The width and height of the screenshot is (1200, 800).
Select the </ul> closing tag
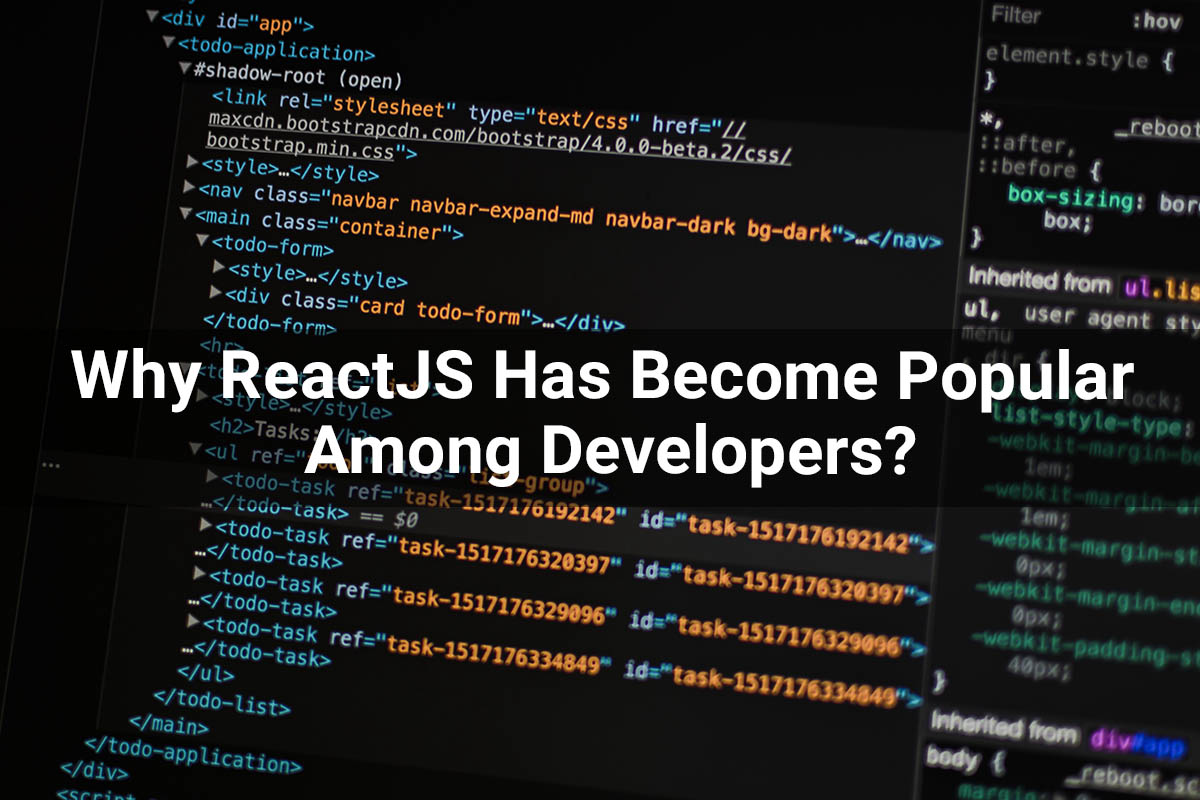206,673
